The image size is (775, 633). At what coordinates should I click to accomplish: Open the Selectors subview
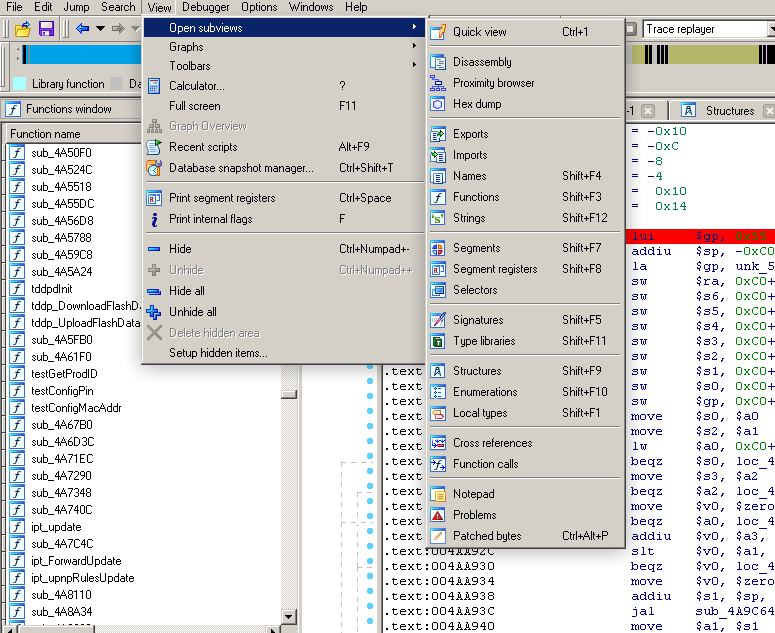pos(525,290)
